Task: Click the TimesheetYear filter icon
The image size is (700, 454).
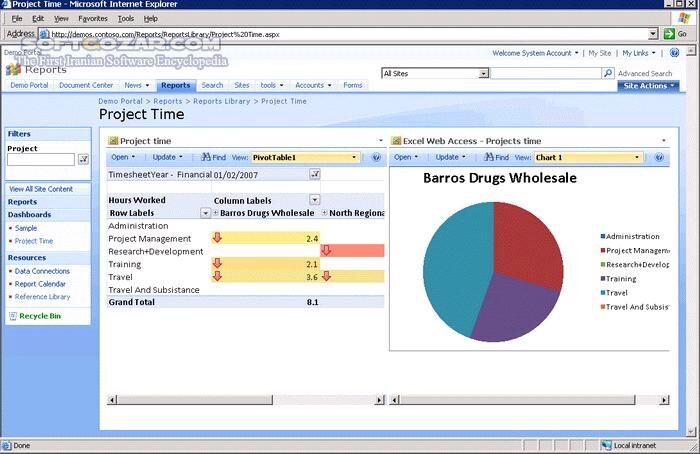Action: click(314, 174)
